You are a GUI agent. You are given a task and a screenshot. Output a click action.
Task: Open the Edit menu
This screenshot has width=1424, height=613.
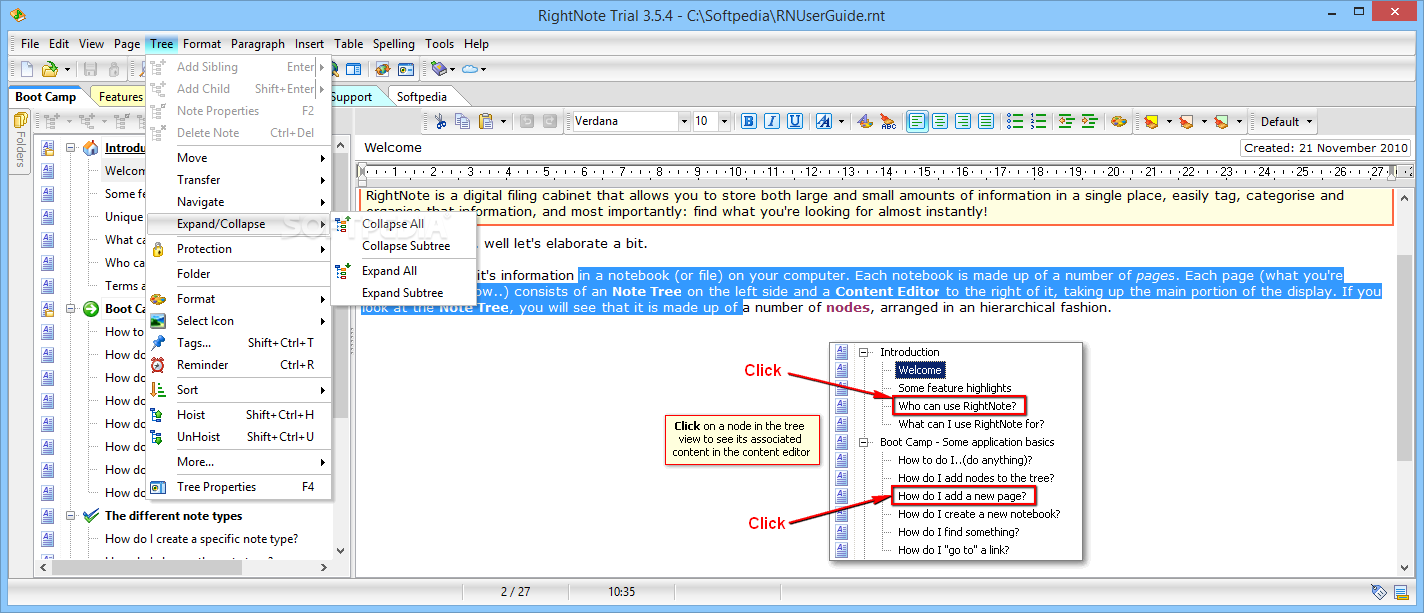tap(59, 43)
